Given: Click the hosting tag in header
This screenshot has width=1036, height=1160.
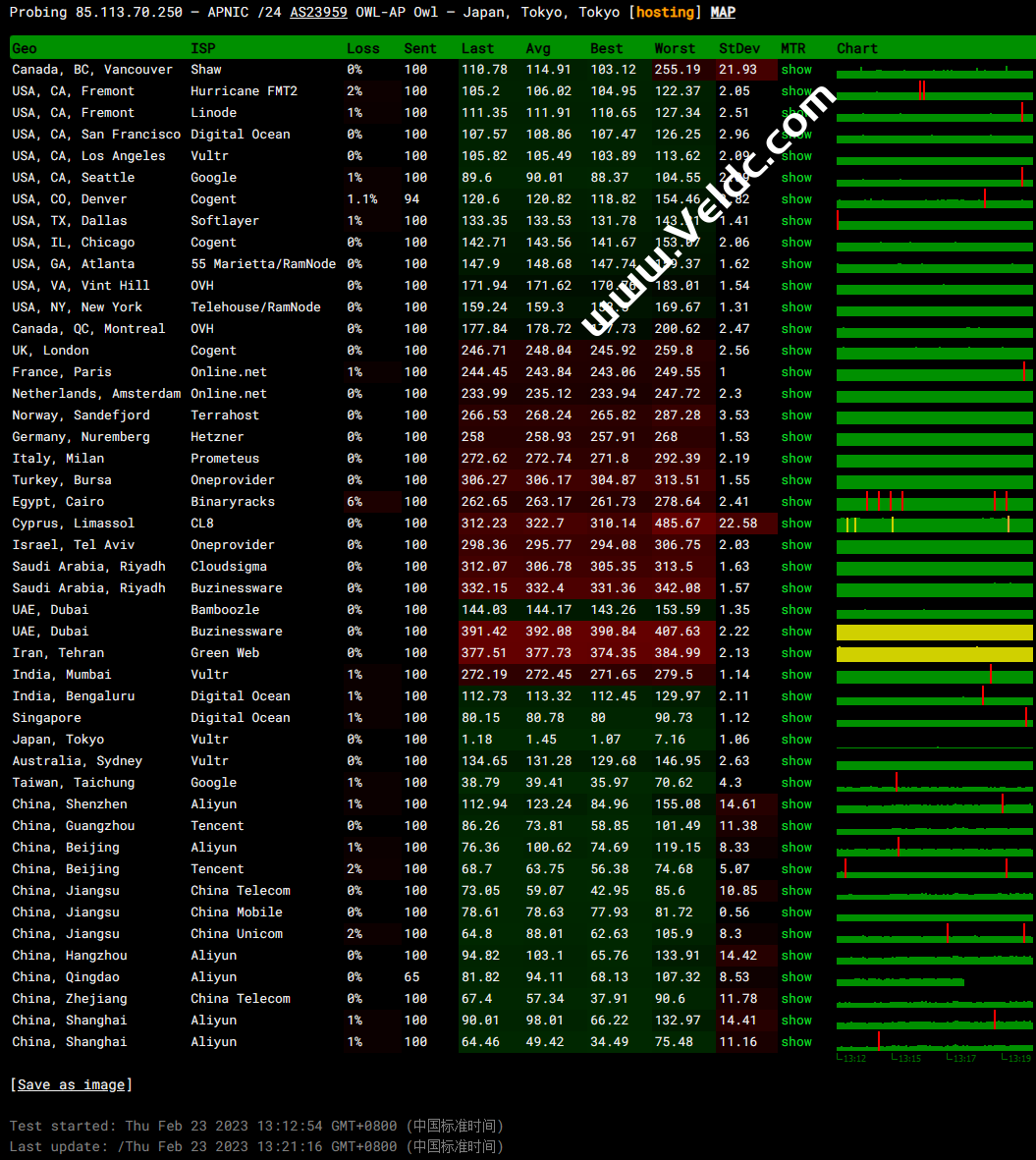Looking at the screenshot, I should coord(667,13).
